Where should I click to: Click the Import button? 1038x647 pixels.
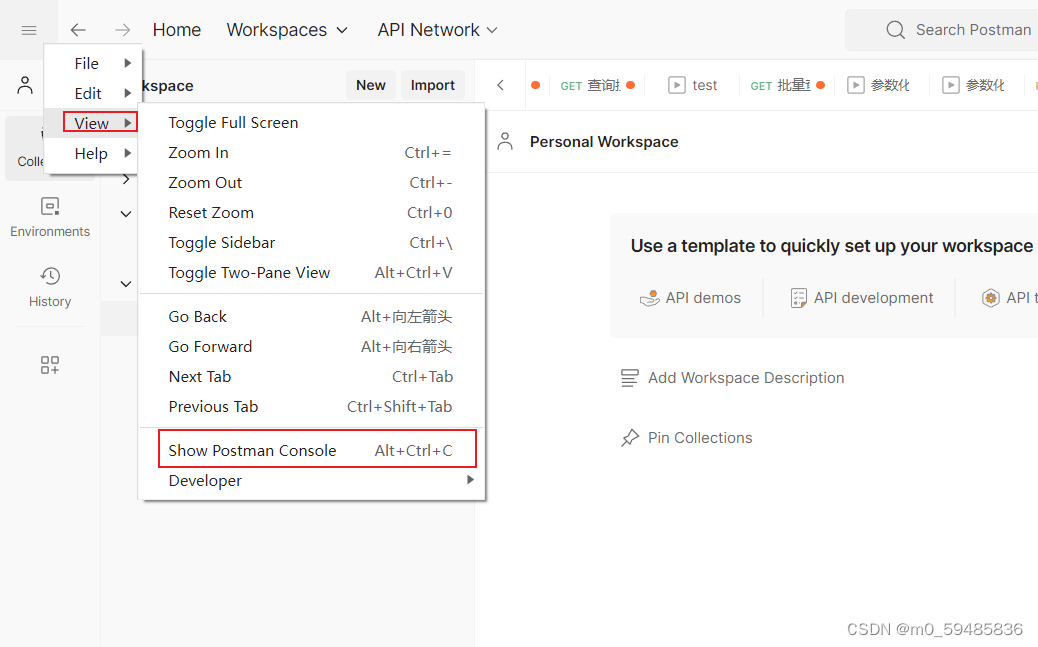coord(432,85)
